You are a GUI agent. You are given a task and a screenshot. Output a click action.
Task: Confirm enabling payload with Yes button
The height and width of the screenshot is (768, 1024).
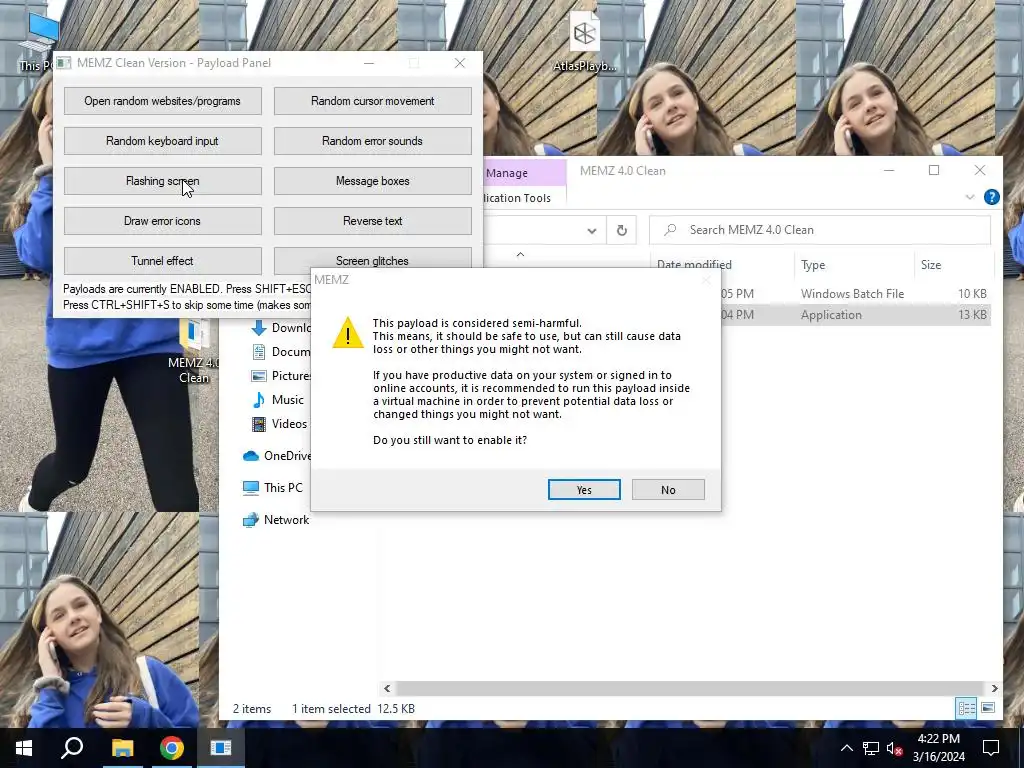point(584,490)
